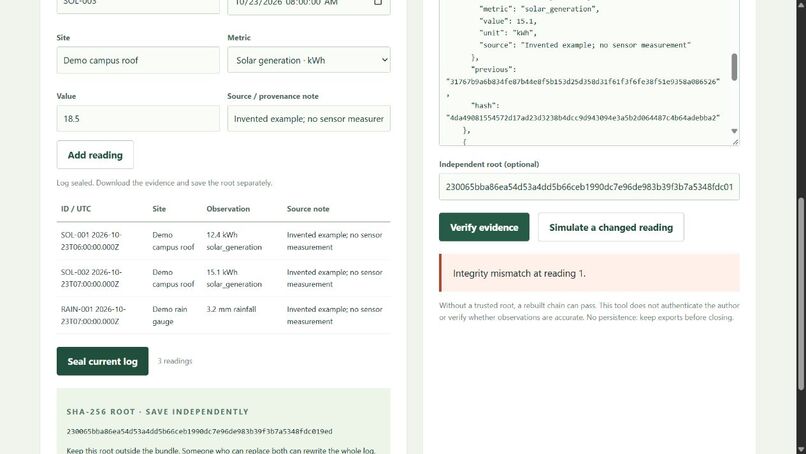Click the page vertical scrollbar thumb
806x454 pixels.
point(801,294)
